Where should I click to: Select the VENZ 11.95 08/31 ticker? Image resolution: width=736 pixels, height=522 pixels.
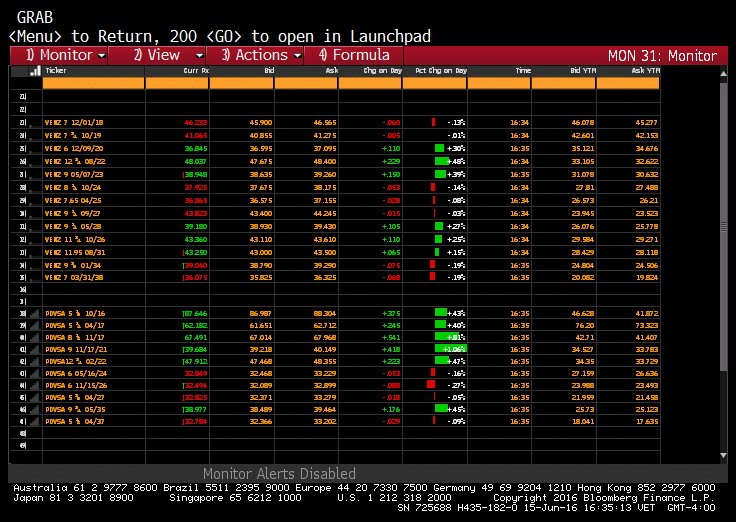tap(75, 253)
